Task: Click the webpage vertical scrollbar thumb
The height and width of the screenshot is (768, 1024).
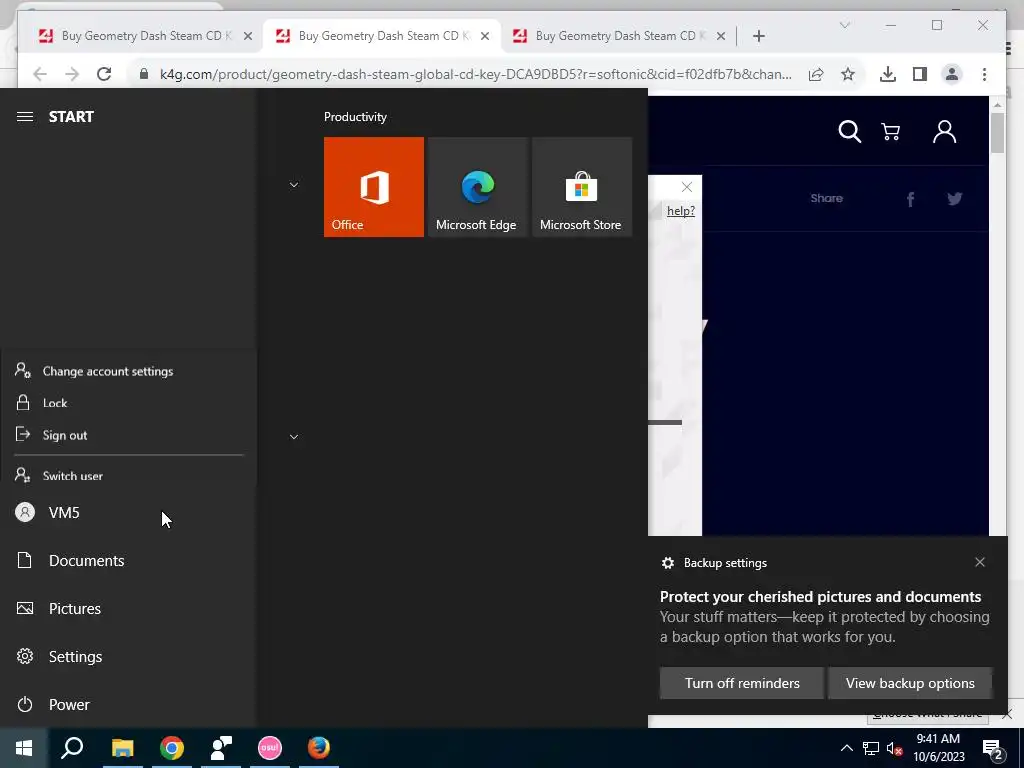Action: point(997,133)
